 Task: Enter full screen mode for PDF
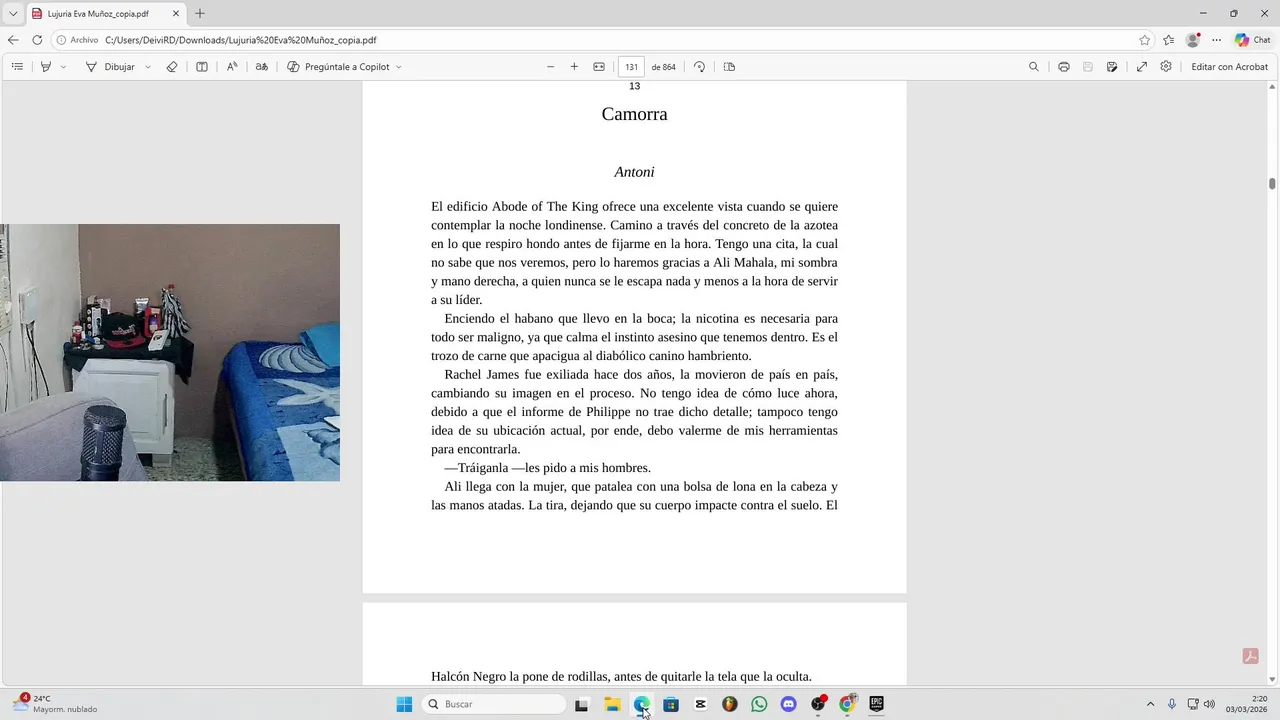(1142, 67)
